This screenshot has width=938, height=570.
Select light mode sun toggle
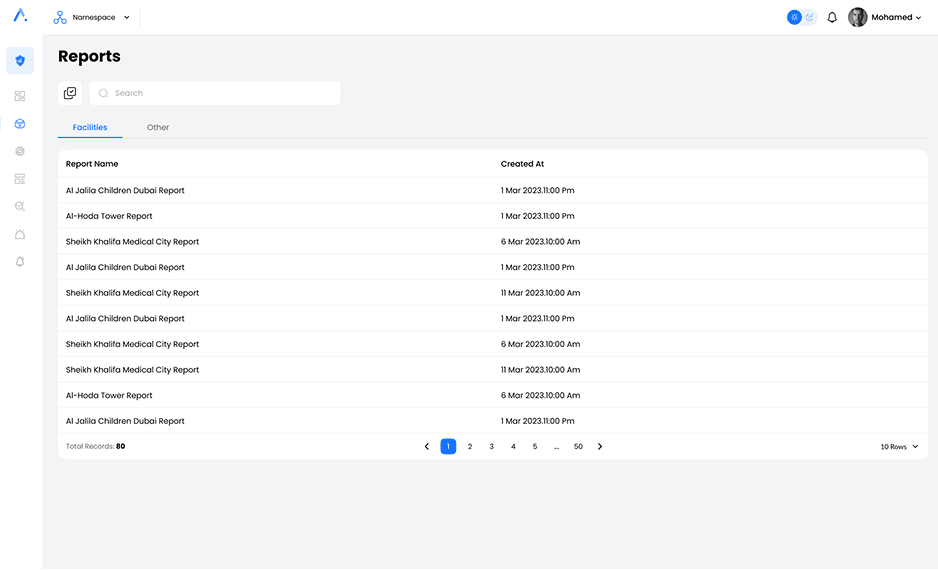(x=795, y=17)
